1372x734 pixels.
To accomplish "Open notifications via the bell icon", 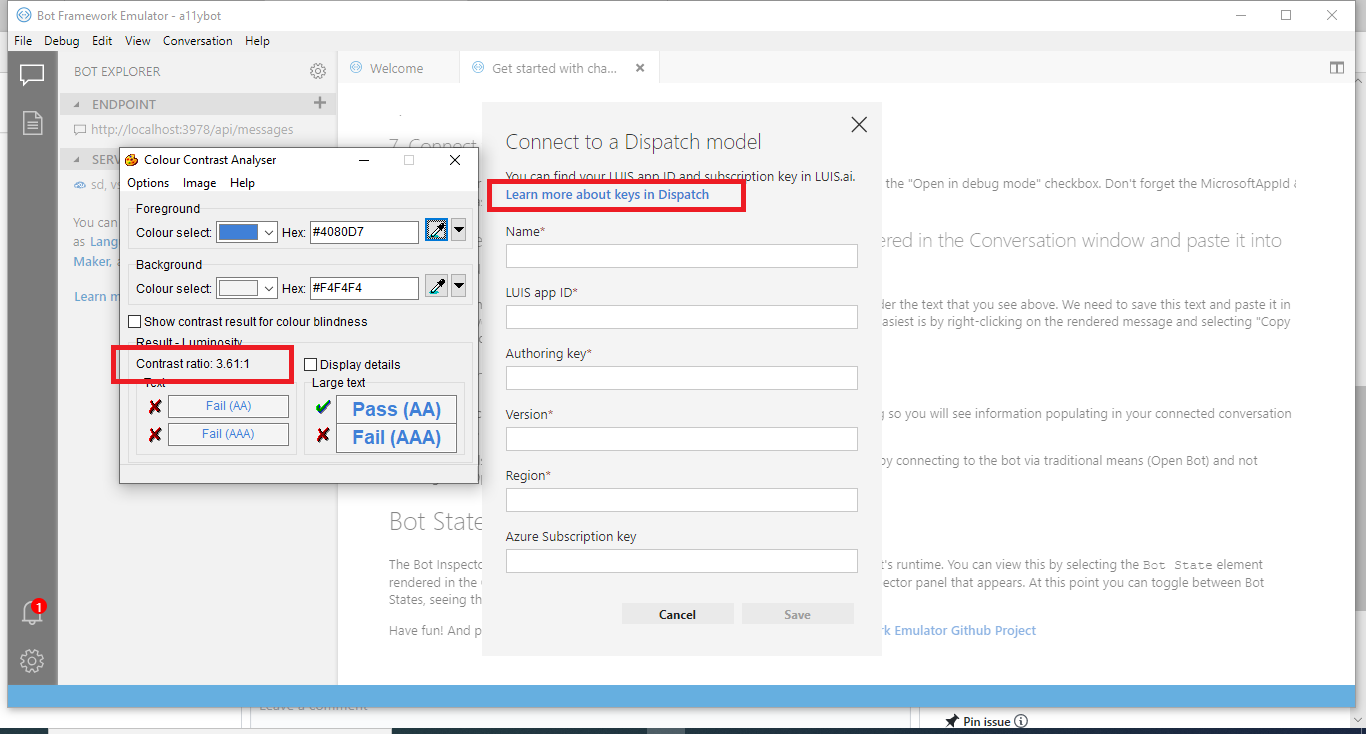I will [31, 613].
